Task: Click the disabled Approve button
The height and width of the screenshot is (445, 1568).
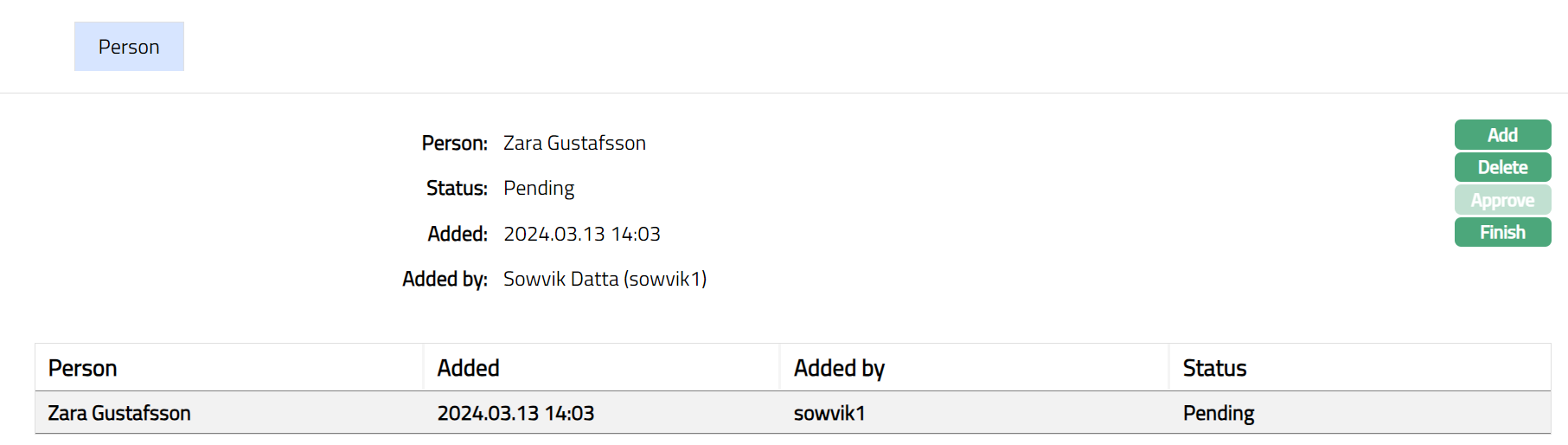Action: pos(1501,200)
